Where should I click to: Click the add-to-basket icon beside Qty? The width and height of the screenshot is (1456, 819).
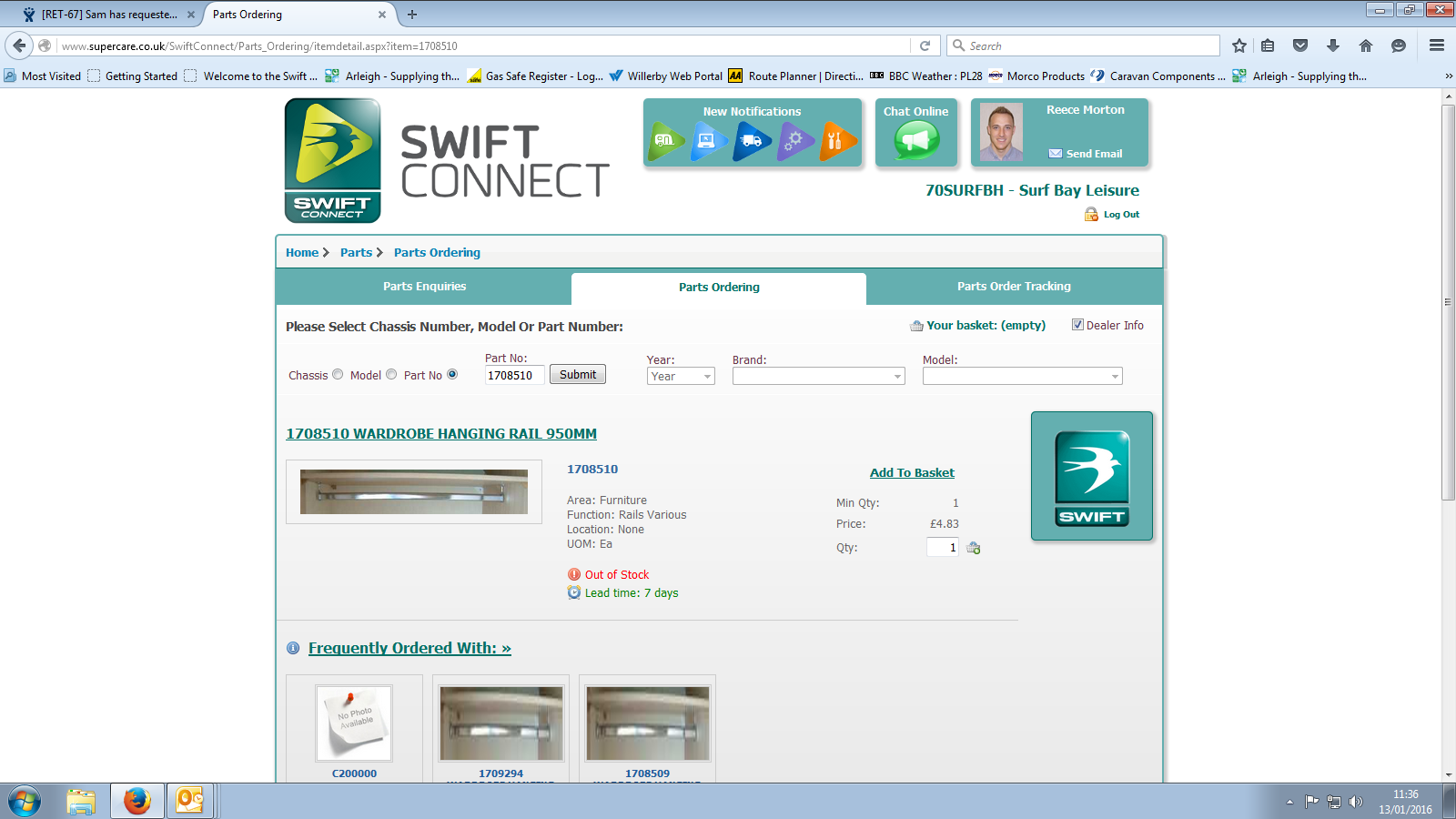[974, 548]
